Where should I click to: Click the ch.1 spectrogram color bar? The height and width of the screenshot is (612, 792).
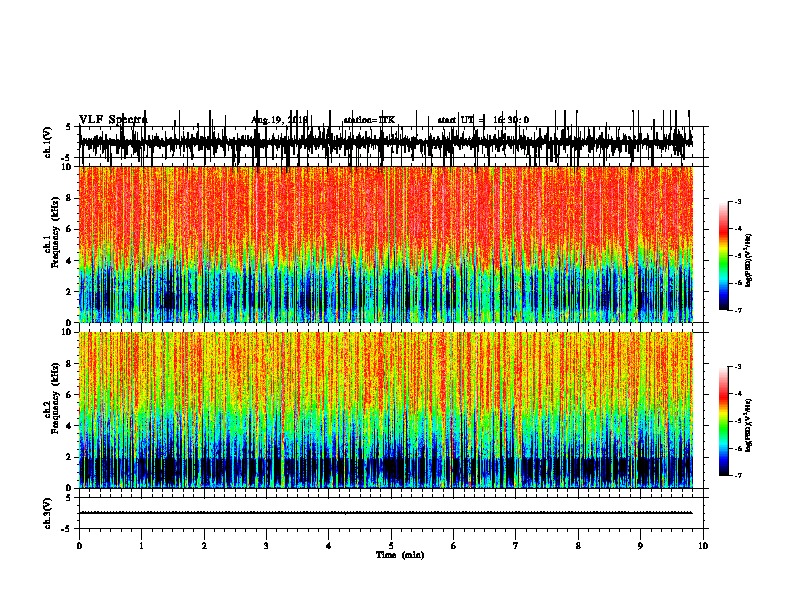723,256
